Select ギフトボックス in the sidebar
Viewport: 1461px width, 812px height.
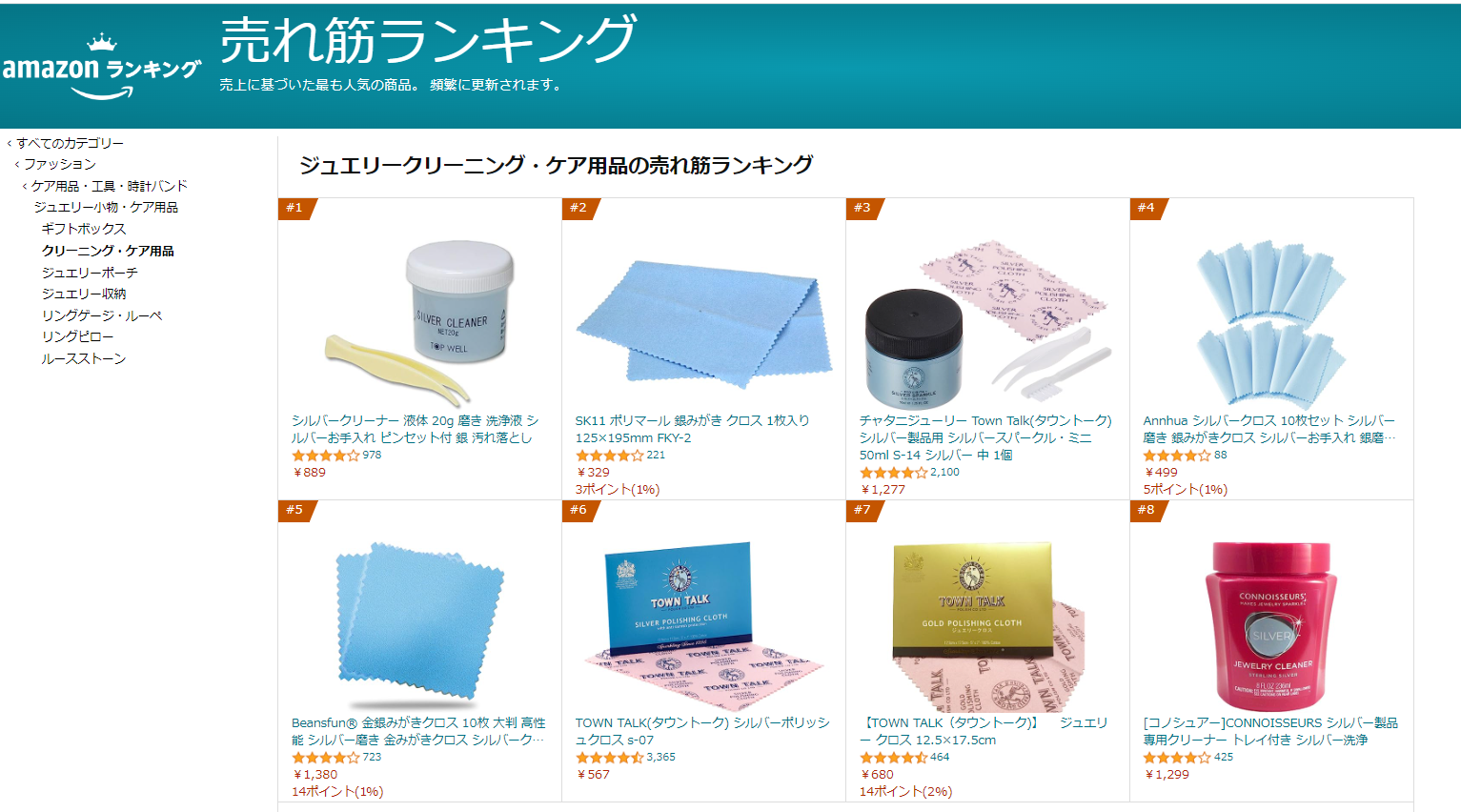pyautogui.click(x=84, y=229)
